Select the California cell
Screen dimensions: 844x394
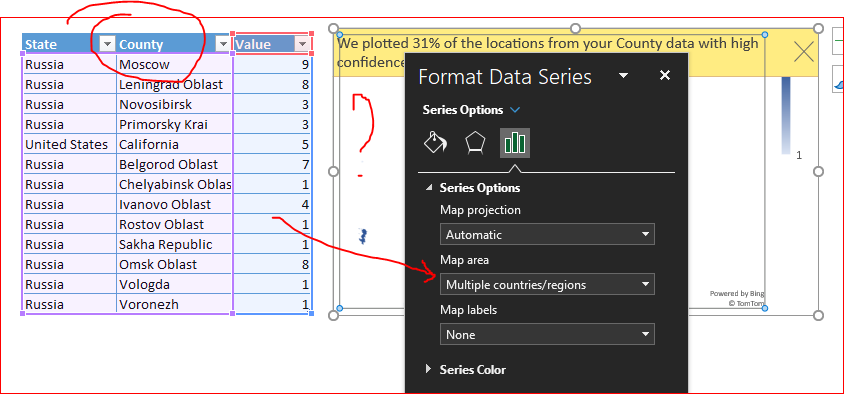175,144
